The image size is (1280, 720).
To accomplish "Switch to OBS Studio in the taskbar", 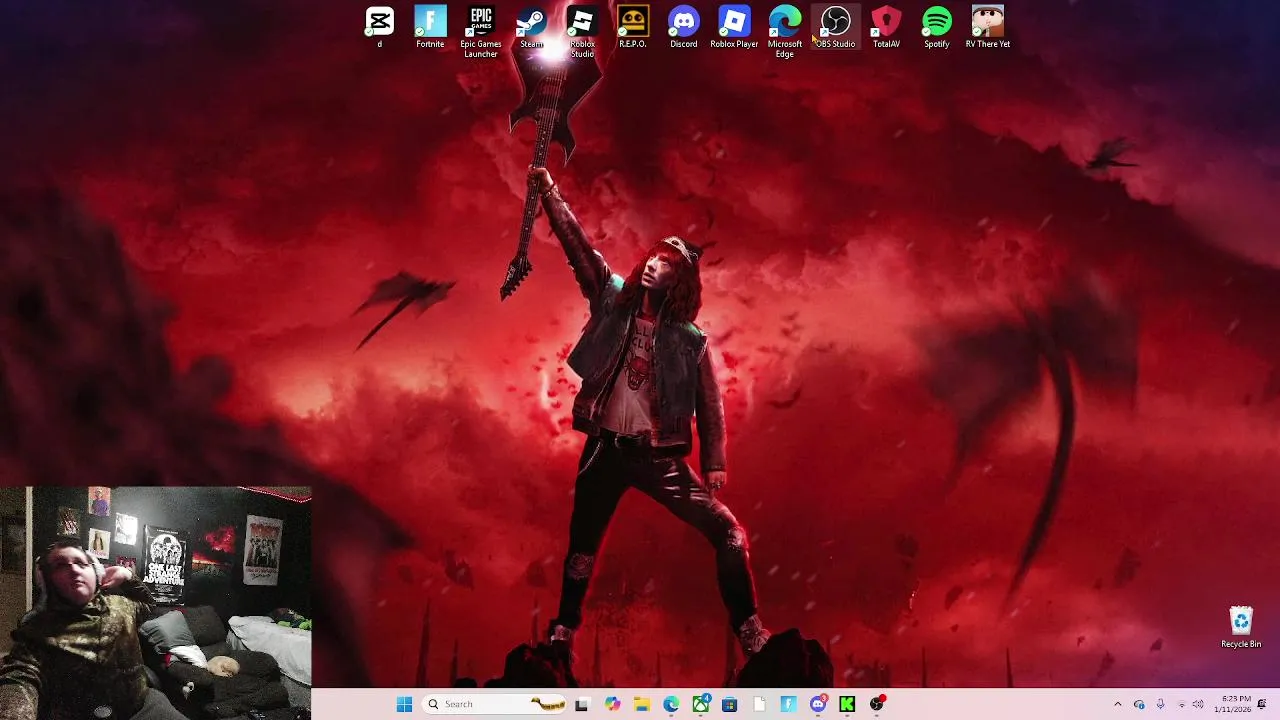I will 877,704.
